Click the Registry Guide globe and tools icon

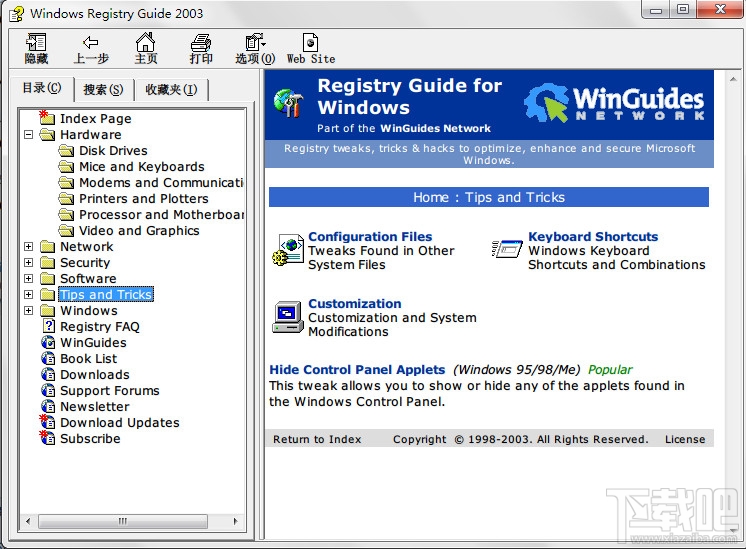tap(289, 103)
